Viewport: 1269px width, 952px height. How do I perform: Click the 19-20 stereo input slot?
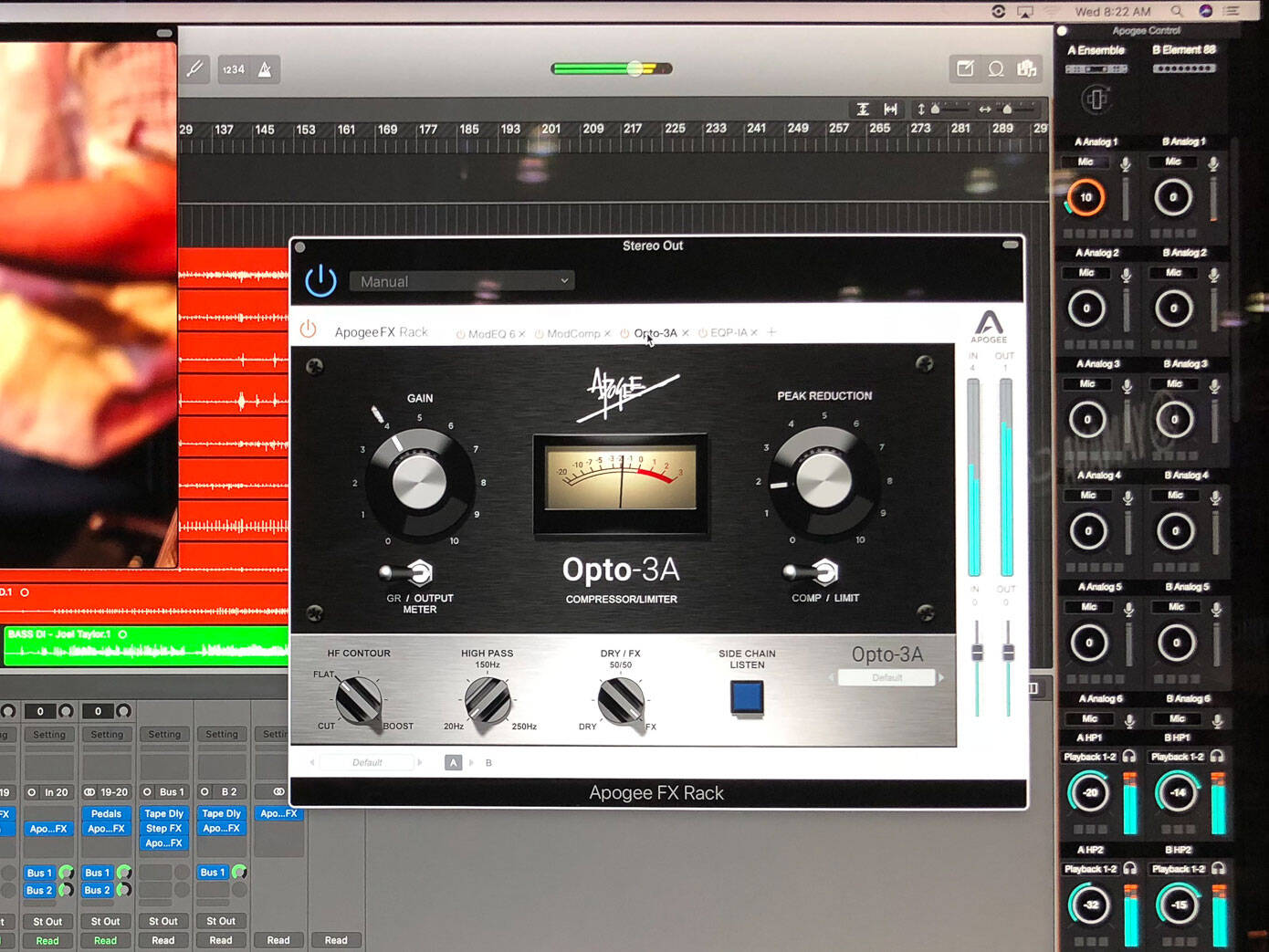(x=106, y=792)
